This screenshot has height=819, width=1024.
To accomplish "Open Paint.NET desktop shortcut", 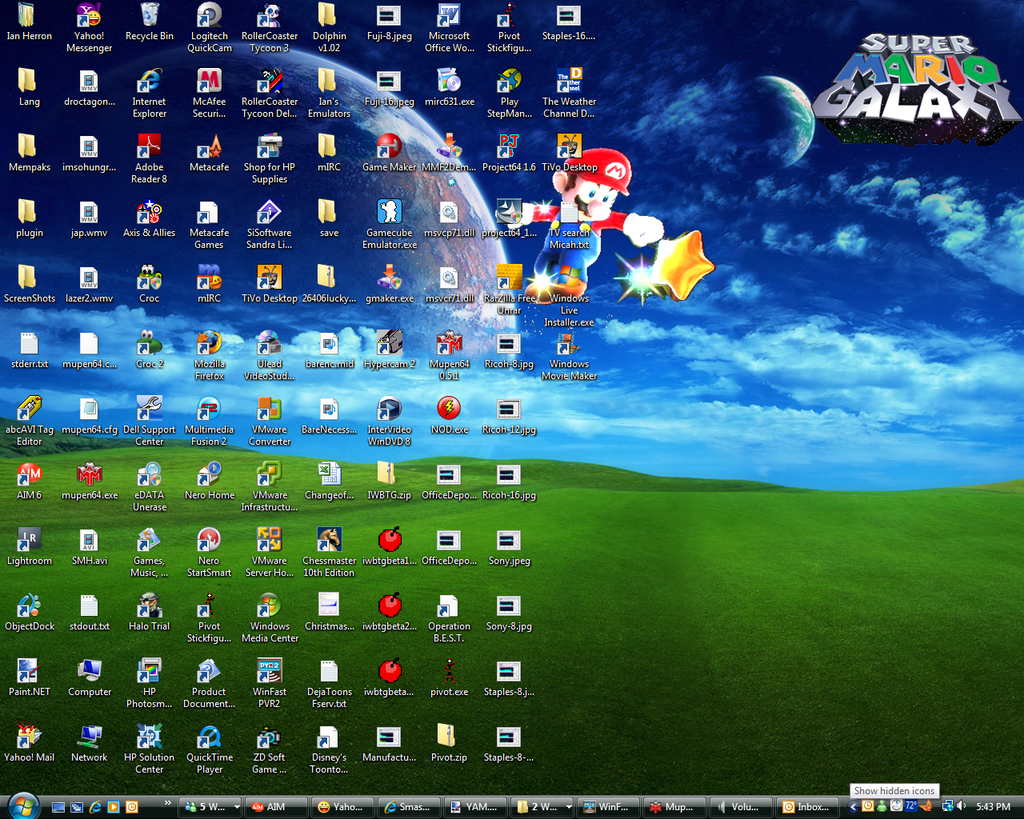I will (29, 679).
